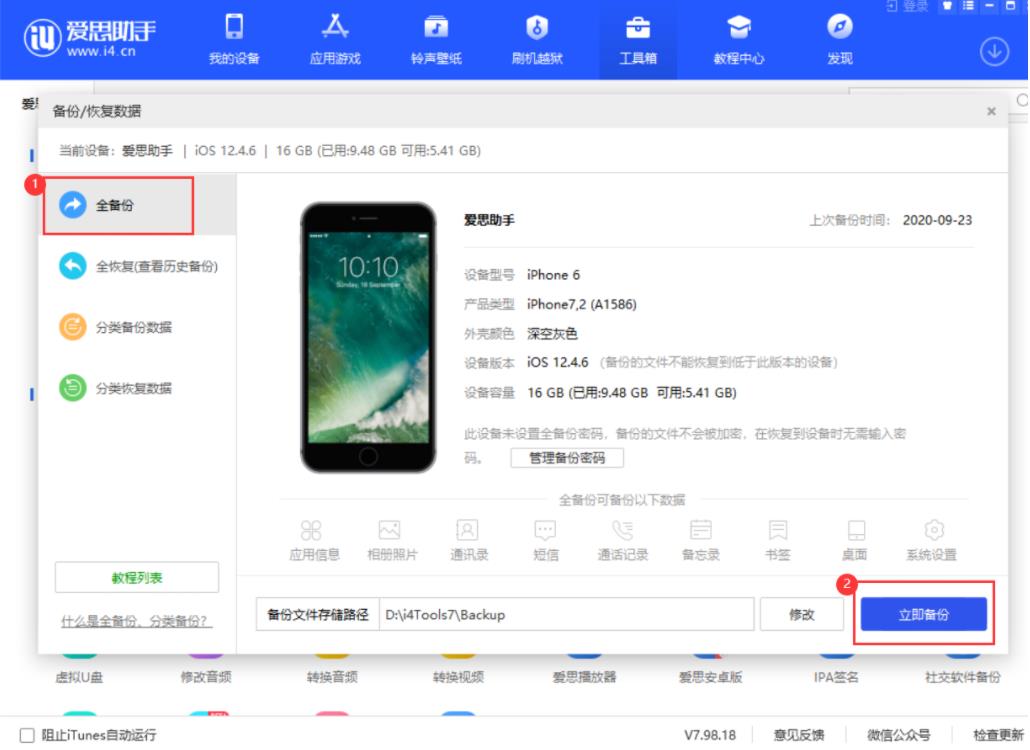This screenshot has width=1030, height=750.
Task: Select 全备份 in the left sidebar
Action: [115, 205]
